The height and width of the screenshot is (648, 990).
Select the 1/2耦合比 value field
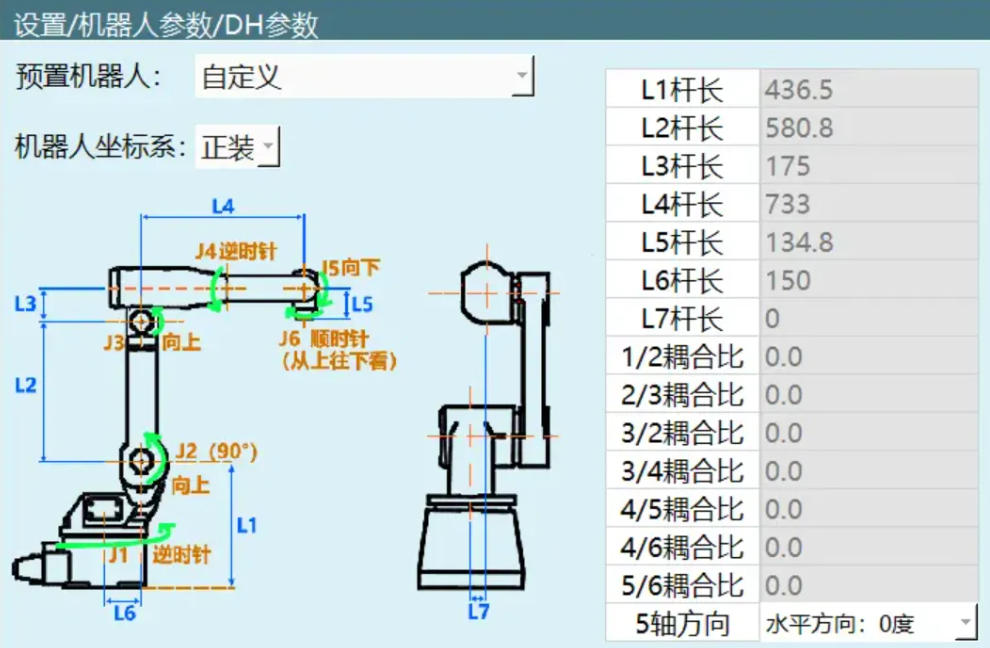(867, 356)
